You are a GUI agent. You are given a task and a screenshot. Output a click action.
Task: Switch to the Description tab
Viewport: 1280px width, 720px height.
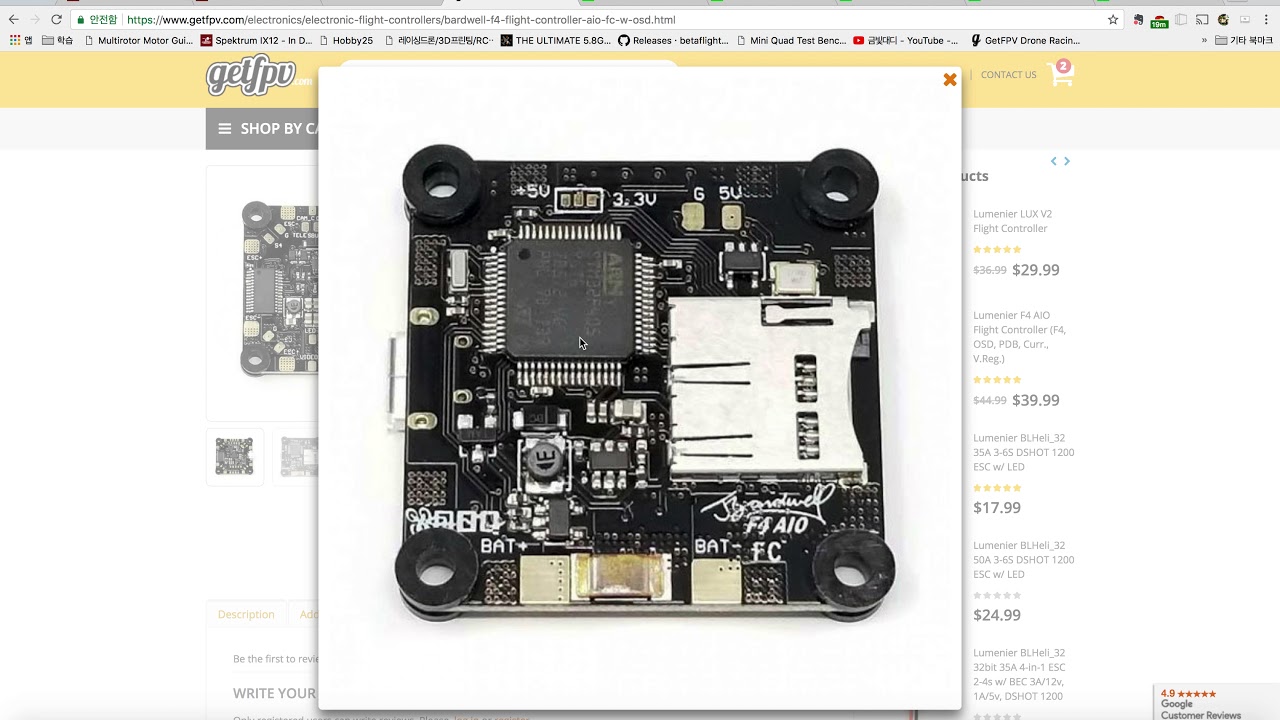[x=246, y=615]
